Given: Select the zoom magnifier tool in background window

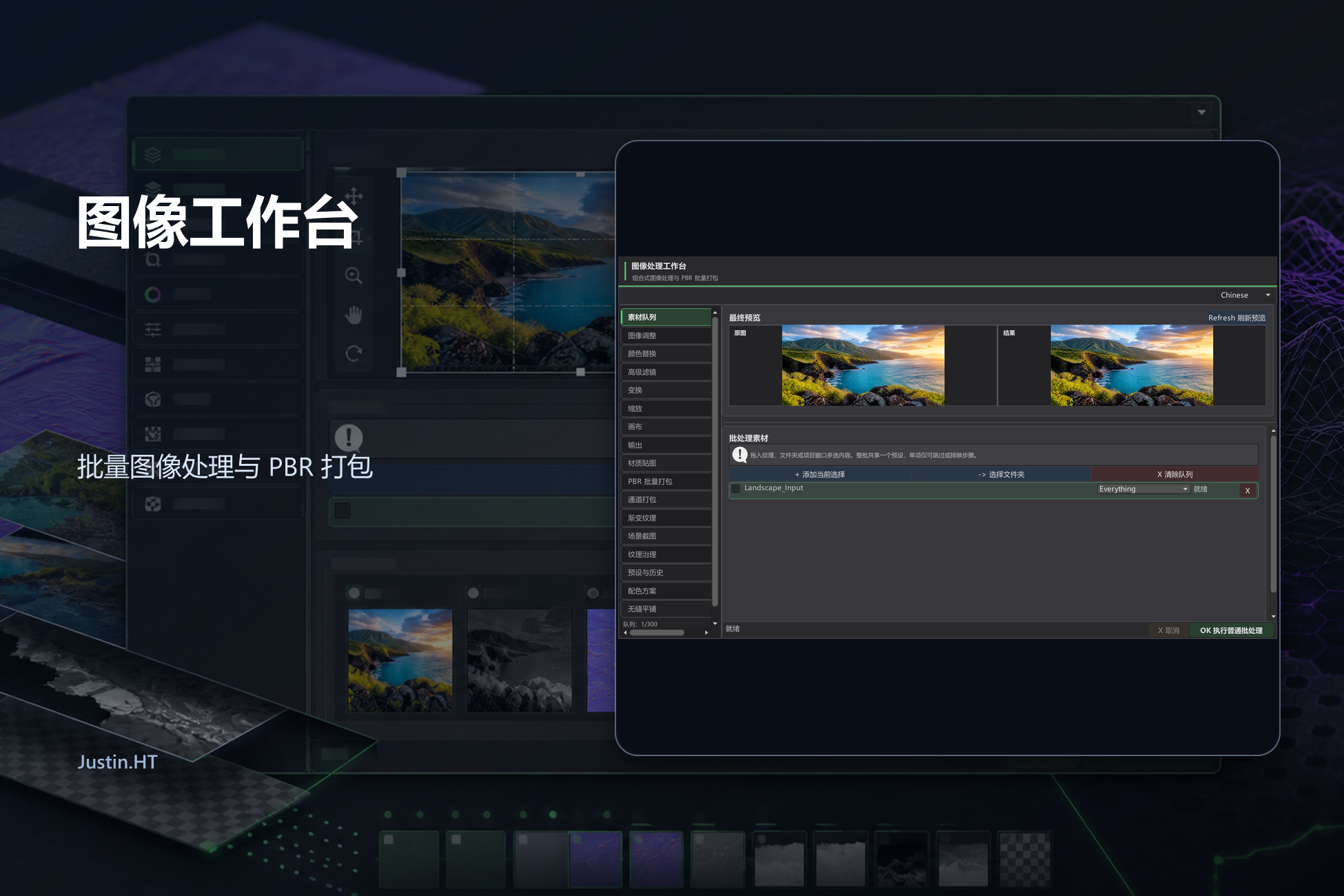Looking at the screenshot, I should click(x=354, y=276).
